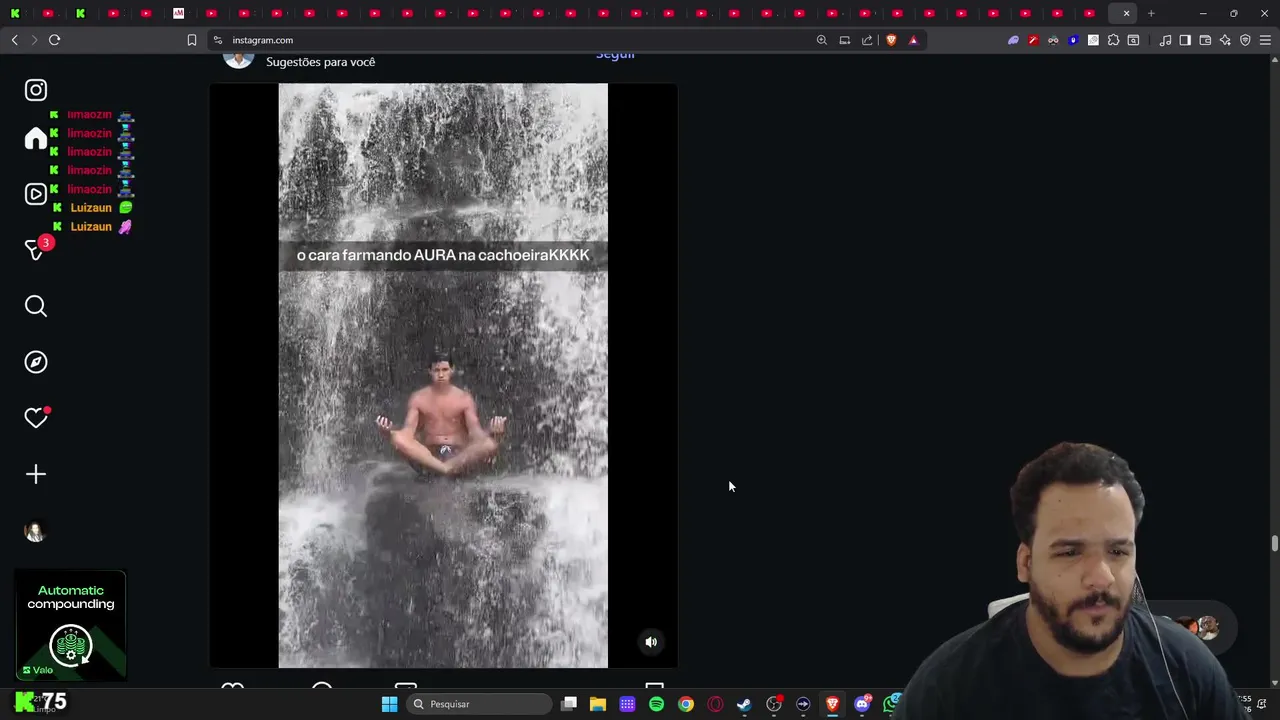1280x720 pixels.
Task: Click chat username 'Luizaun' with green badge
Action: point(91,208)
